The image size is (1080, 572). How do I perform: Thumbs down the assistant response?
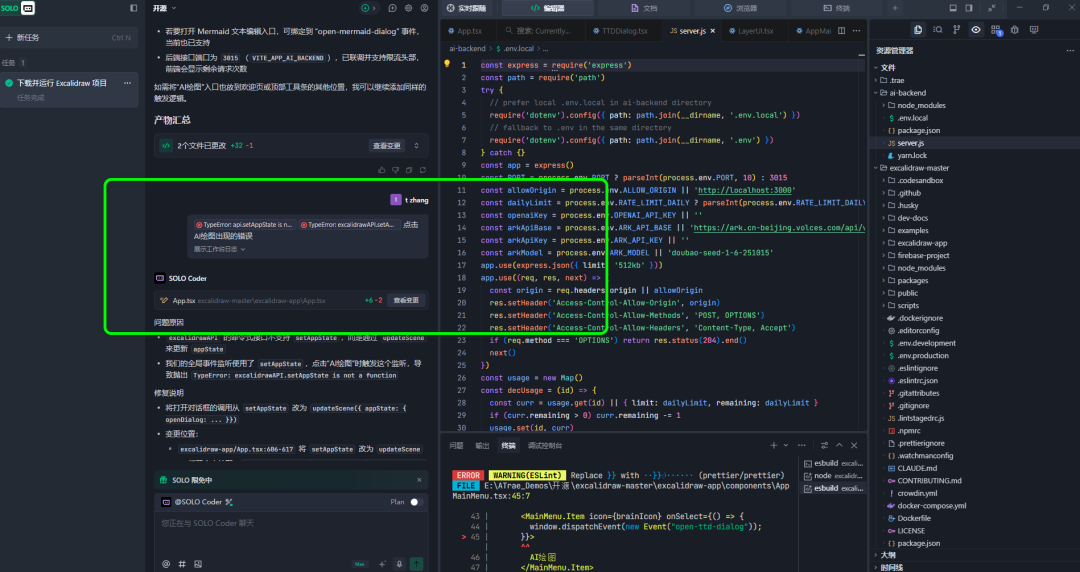395,170
